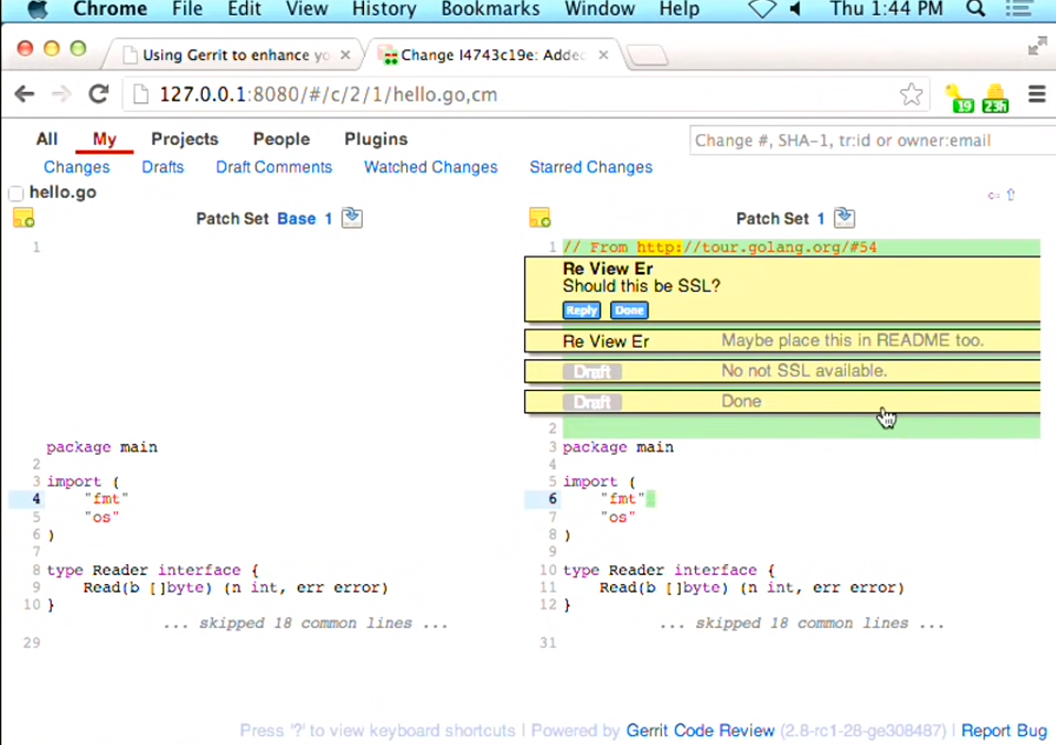Open the Bookmarks menu
Image resolution: width=1056 pixels, height=745 pixels.
pyautogui.click(x=490, y=9)
